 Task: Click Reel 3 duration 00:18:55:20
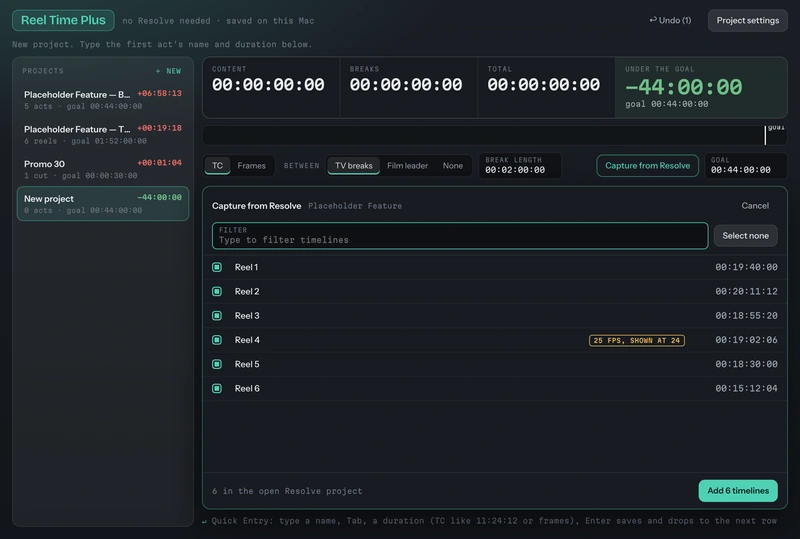(x=746, y=315)
